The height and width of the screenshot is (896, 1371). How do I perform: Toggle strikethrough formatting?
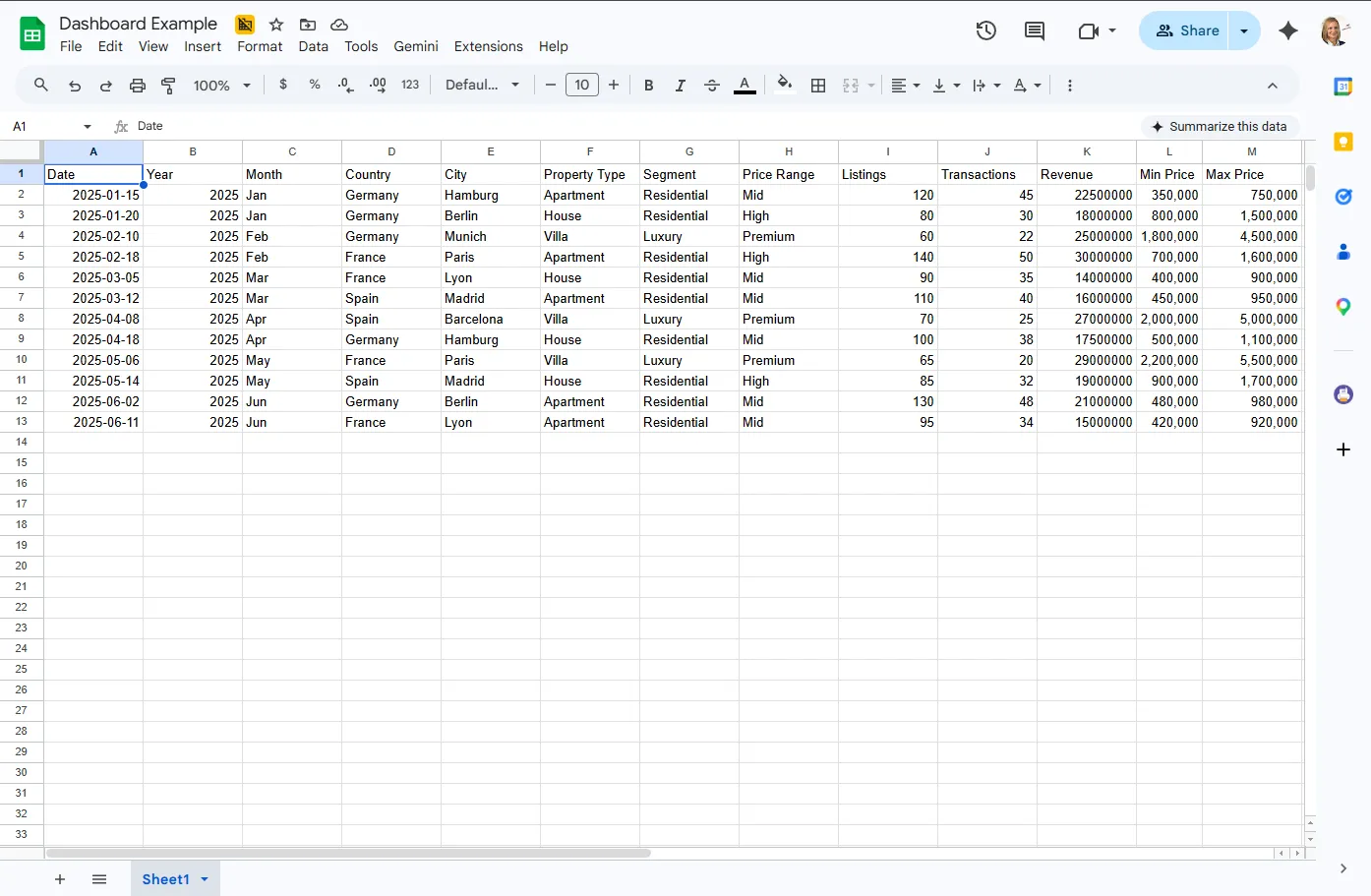point(712,86)
